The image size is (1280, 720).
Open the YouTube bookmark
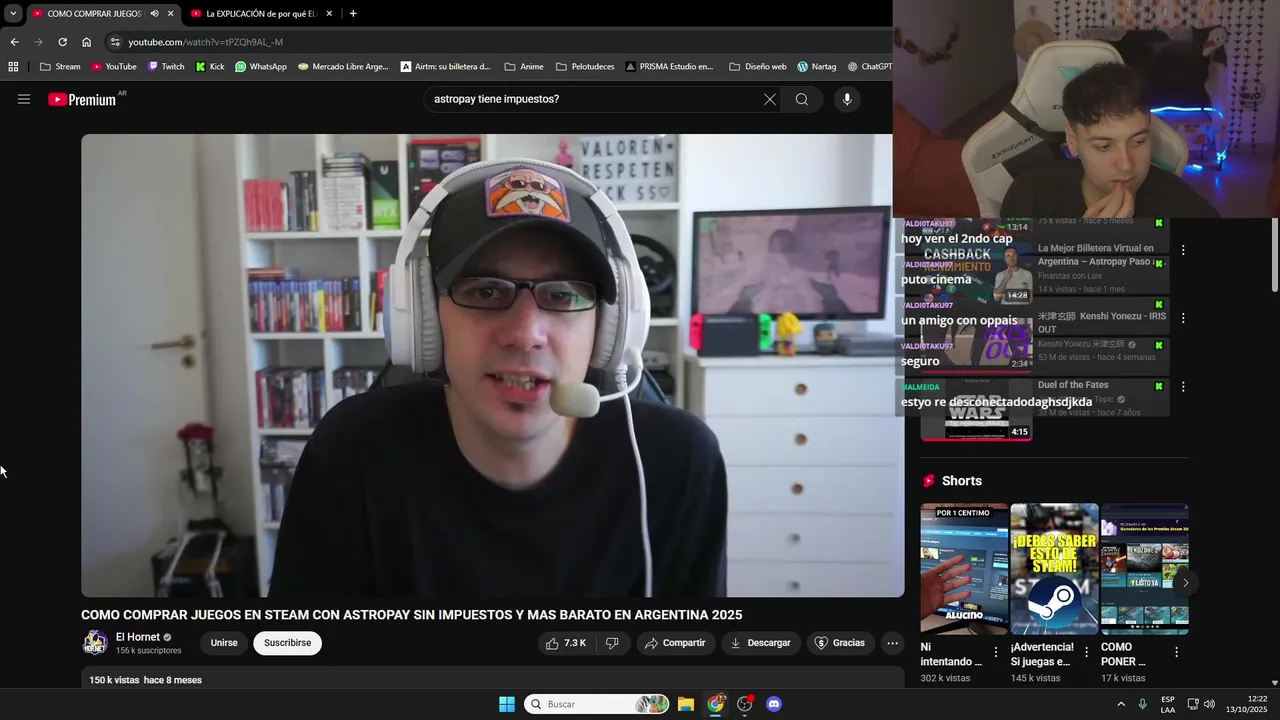pos(114,67)
